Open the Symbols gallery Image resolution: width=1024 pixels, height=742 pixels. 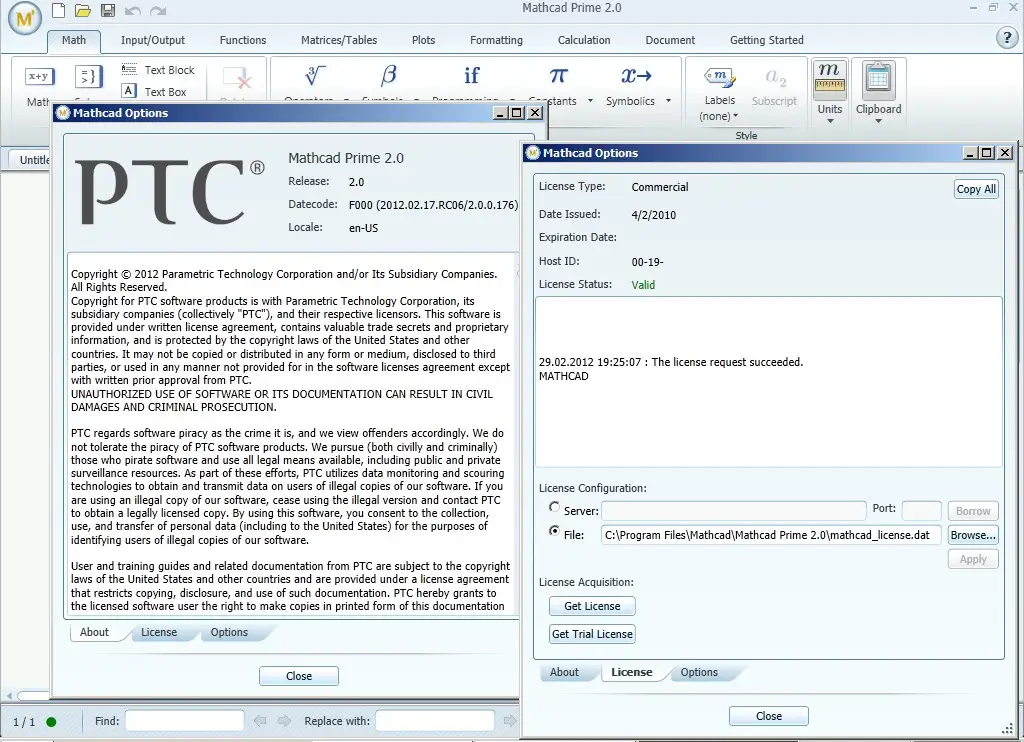[x=389, y=84]
